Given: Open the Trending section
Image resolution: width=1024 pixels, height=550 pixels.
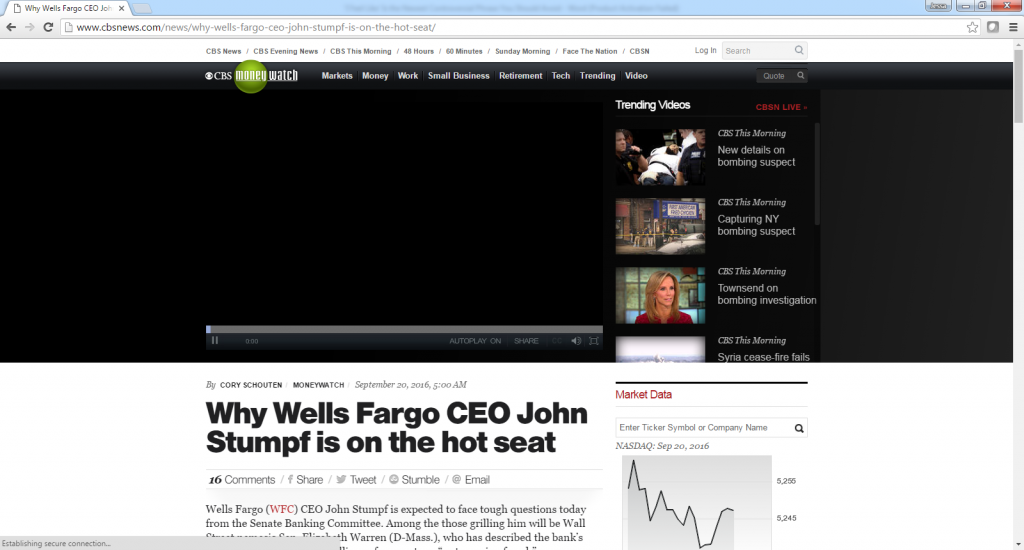Looking at the screenshot, I should [598, 76].
